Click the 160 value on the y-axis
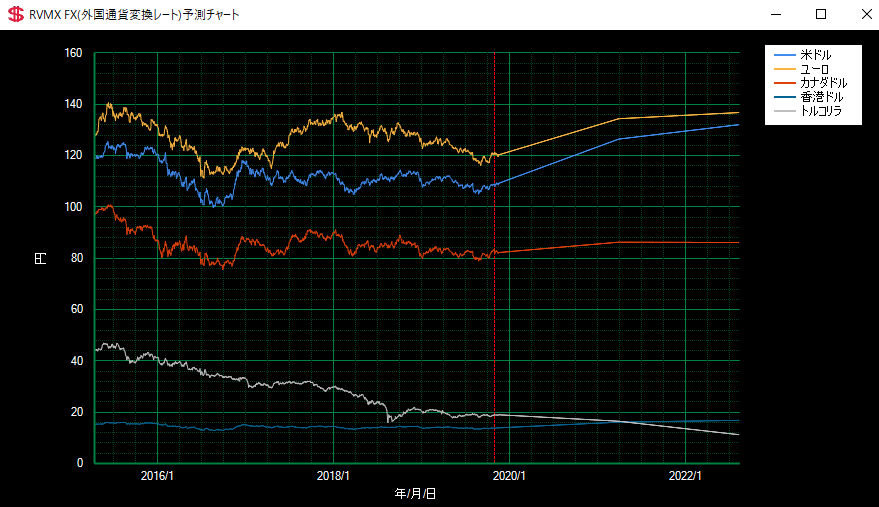Screen dimensions: 879x507 [x=73, y=53]
